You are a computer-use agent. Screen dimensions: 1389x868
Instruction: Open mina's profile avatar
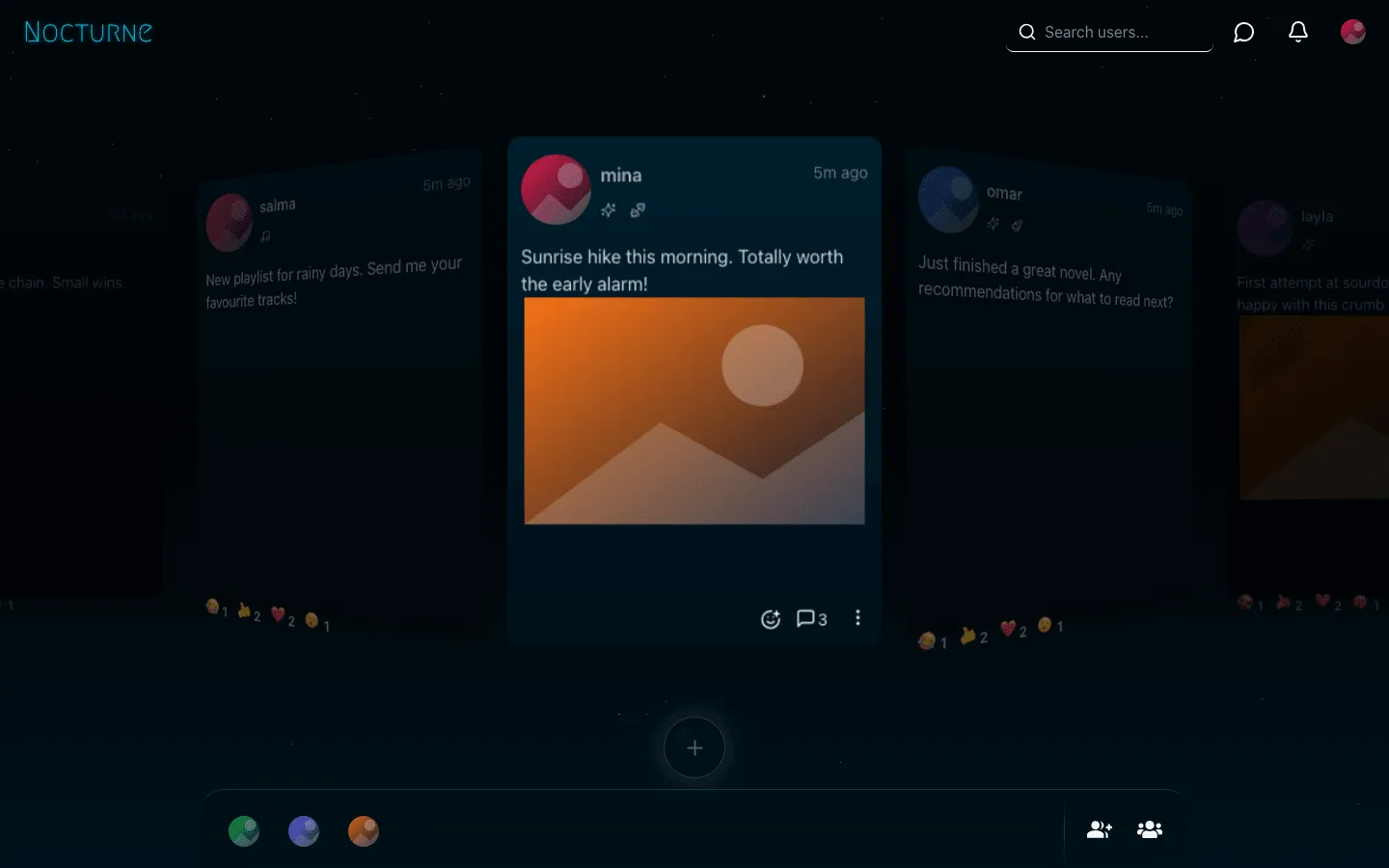[556, 189]
